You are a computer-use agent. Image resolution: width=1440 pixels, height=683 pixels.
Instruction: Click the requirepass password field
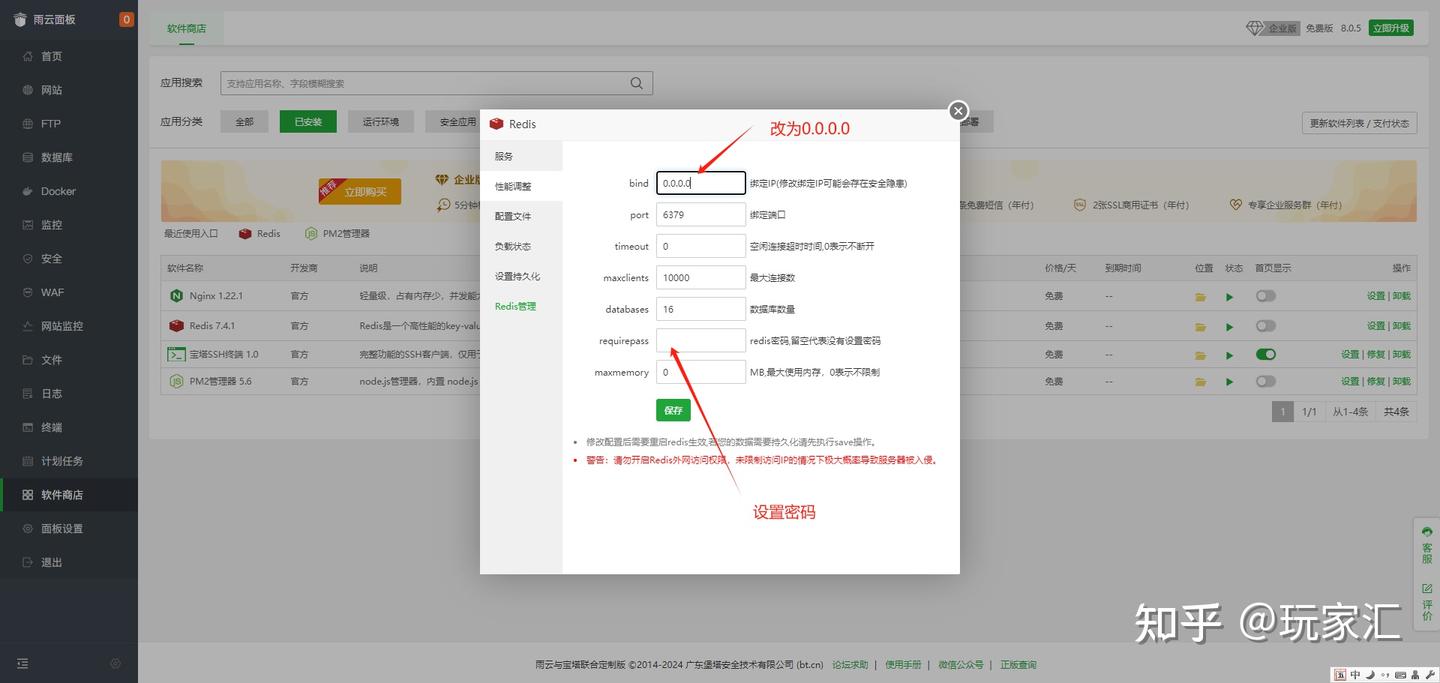[701, 341]
